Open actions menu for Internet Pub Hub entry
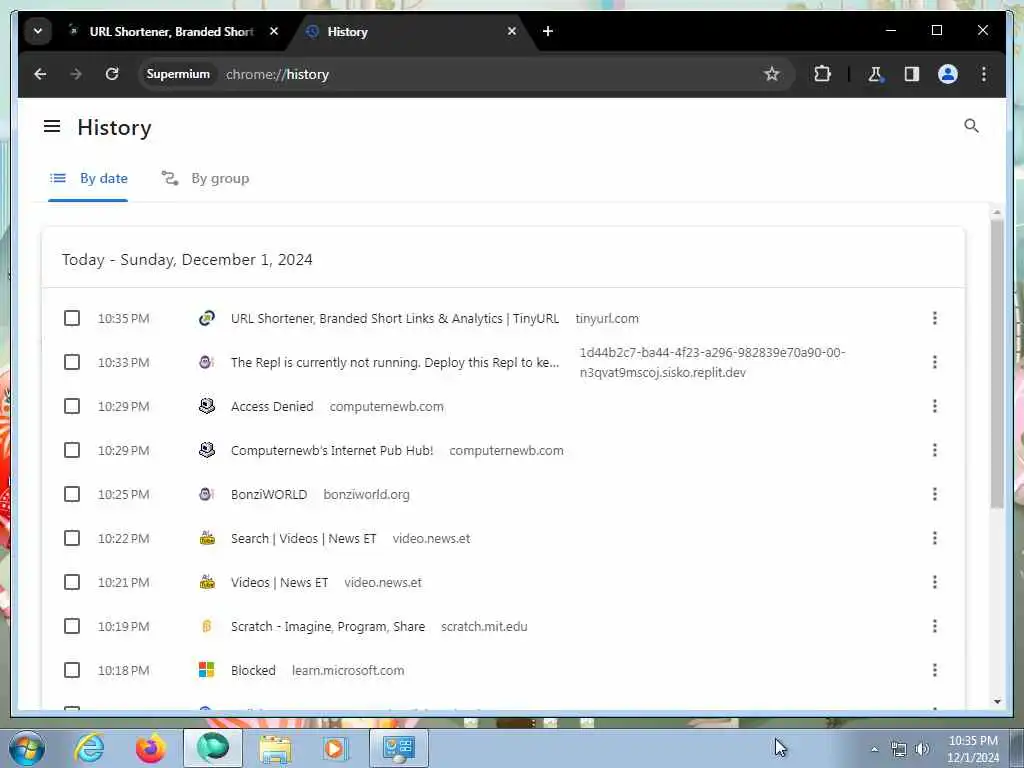 tap(935, 450)
